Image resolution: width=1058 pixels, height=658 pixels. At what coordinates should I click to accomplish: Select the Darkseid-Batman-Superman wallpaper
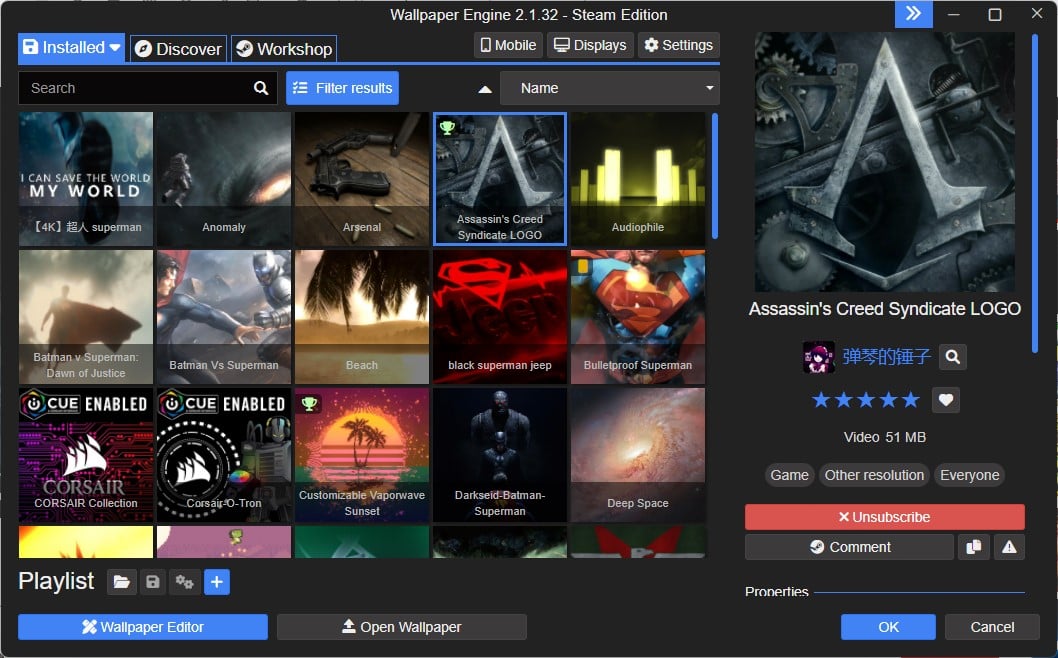[x=500, y=455]
